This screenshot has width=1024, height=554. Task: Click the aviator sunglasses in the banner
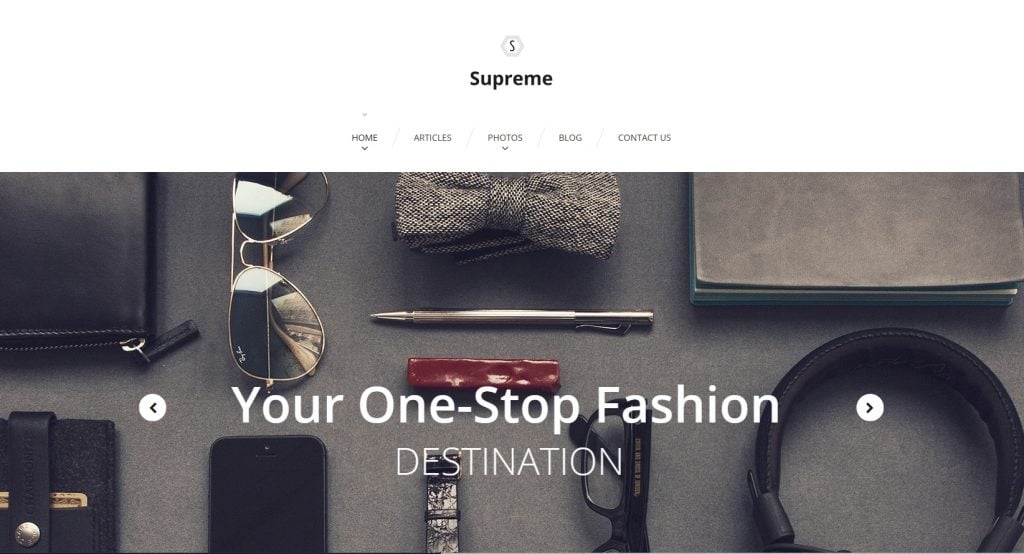(x=278, y=281)
